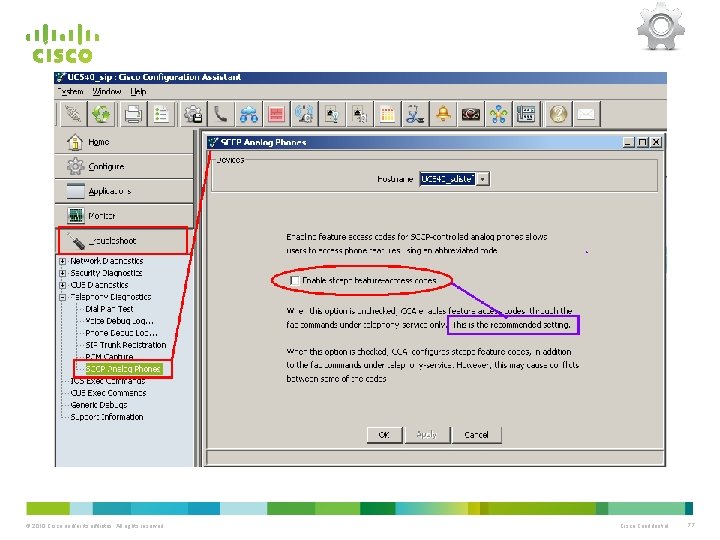Open the blue topology view icon
720x540 pixels.
point(498,114)
